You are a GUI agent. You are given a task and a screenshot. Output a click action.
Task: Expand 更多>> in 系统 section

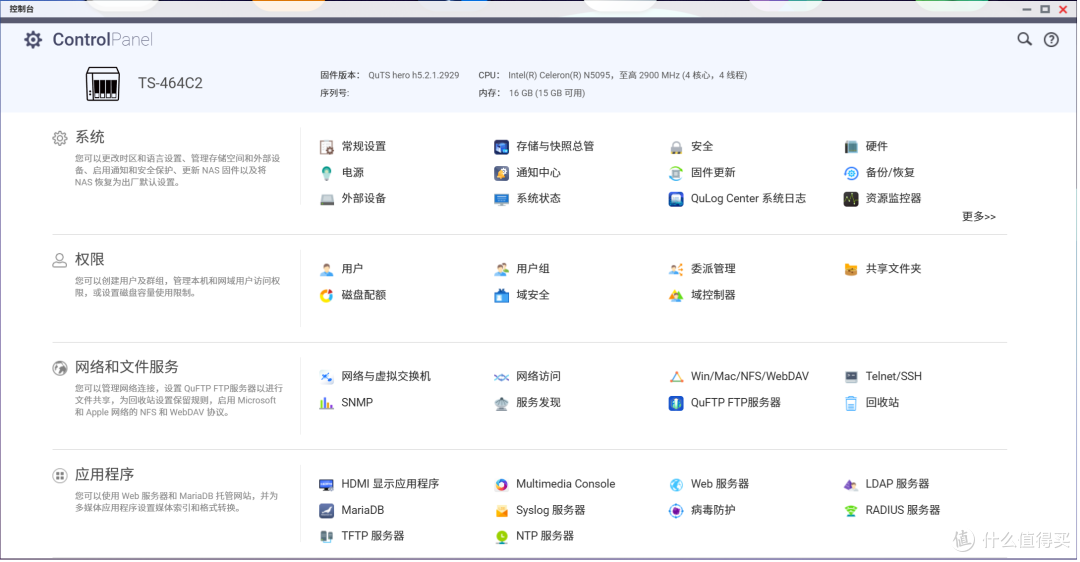pos(979,217)
